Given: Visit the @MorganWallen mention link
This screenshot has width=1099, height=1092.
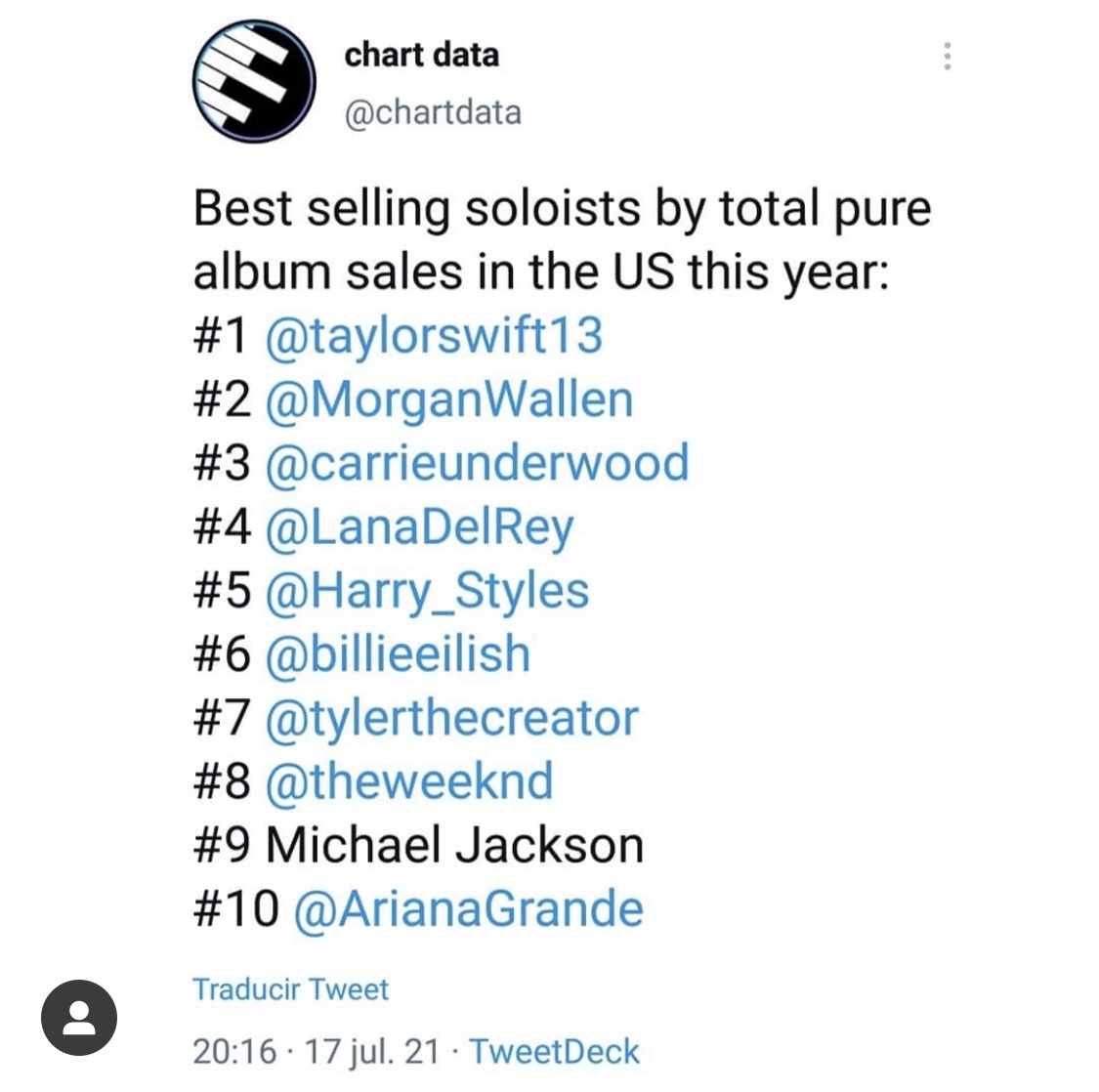Looking at the screenshot, I should [x=449, y=399].
